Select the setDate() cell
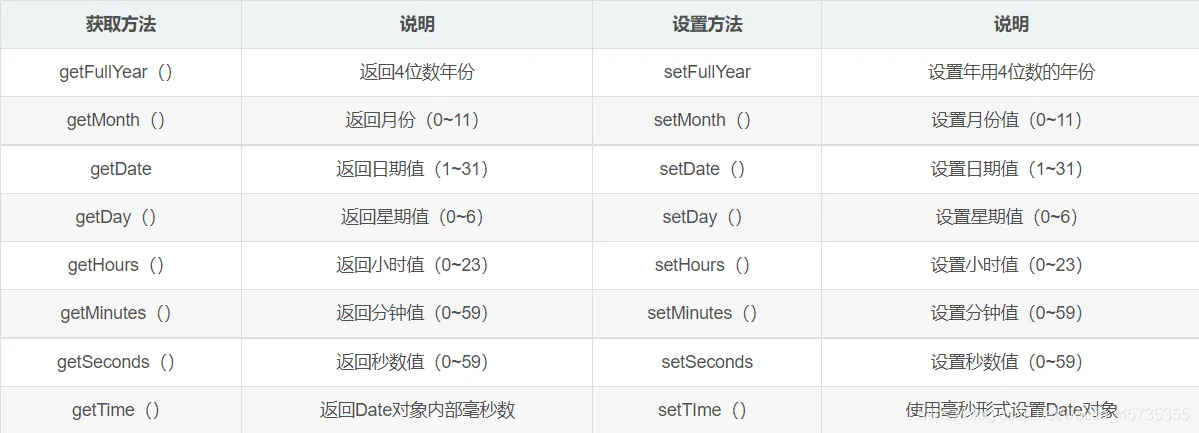The height and width of the screenshot is (433, 1199). click(x=703, y=169)
